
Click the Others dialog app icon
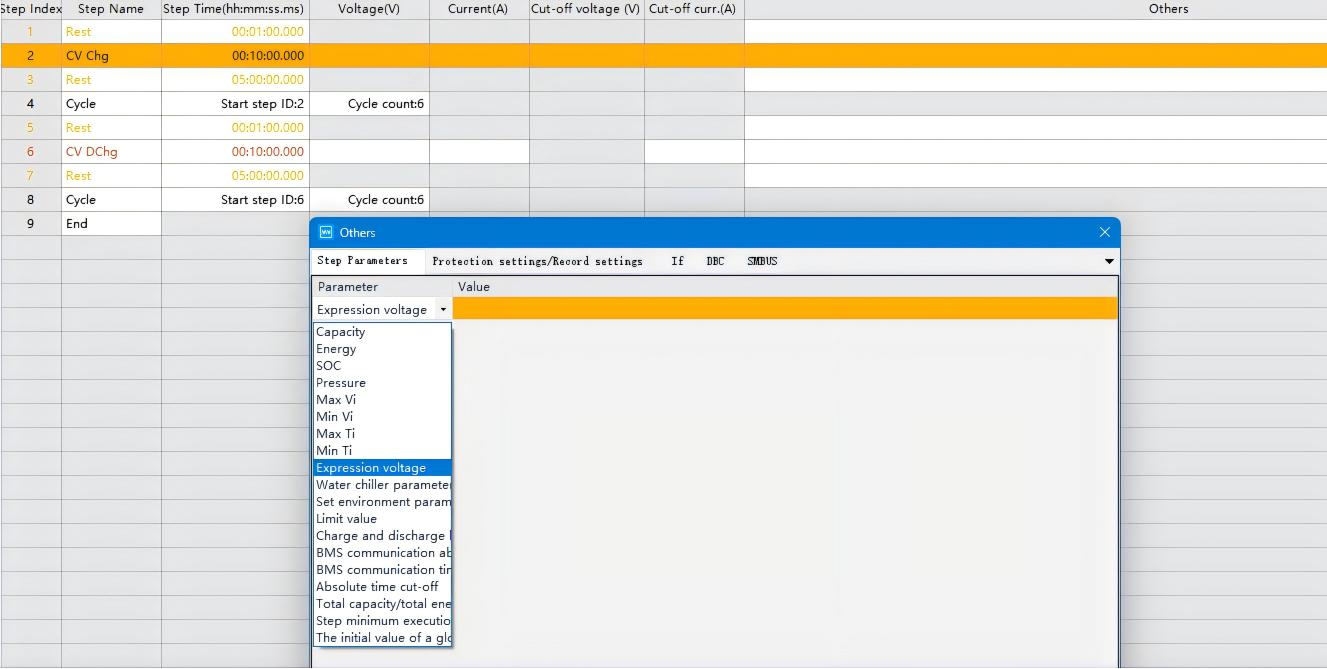[x=325, y=232]
